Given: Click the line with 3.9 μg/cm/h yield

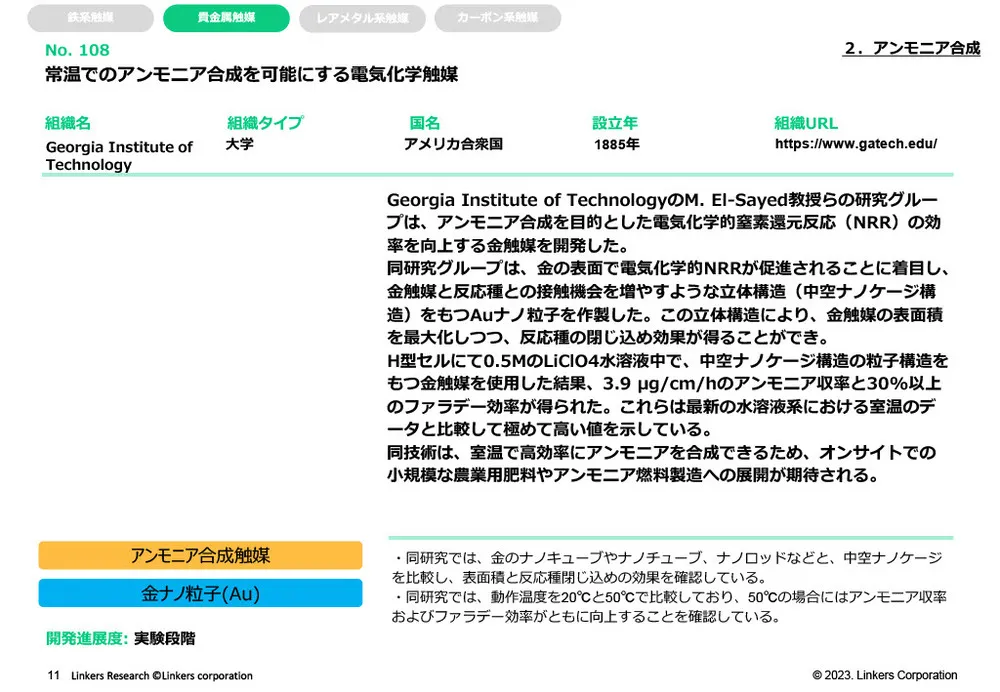Looking at the screenshot, I should (664, 383).
